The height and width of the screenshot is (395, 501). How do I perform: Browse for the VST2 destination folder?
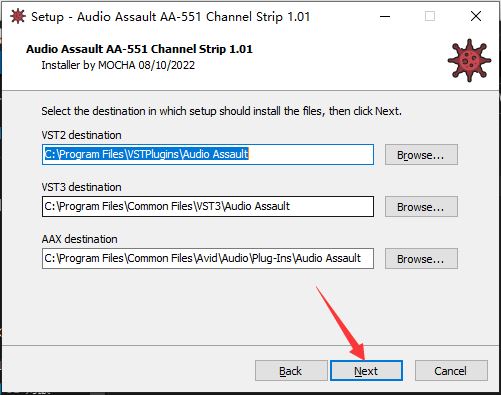tap(421, 155)
